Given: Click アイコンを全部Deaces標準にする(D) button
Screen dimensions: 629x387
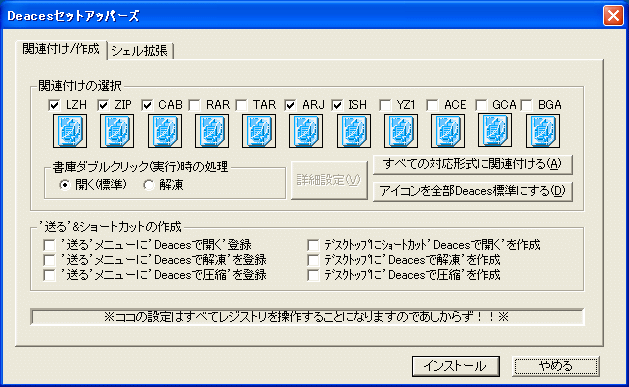Looking at the screenshot, I should point(473,191).
